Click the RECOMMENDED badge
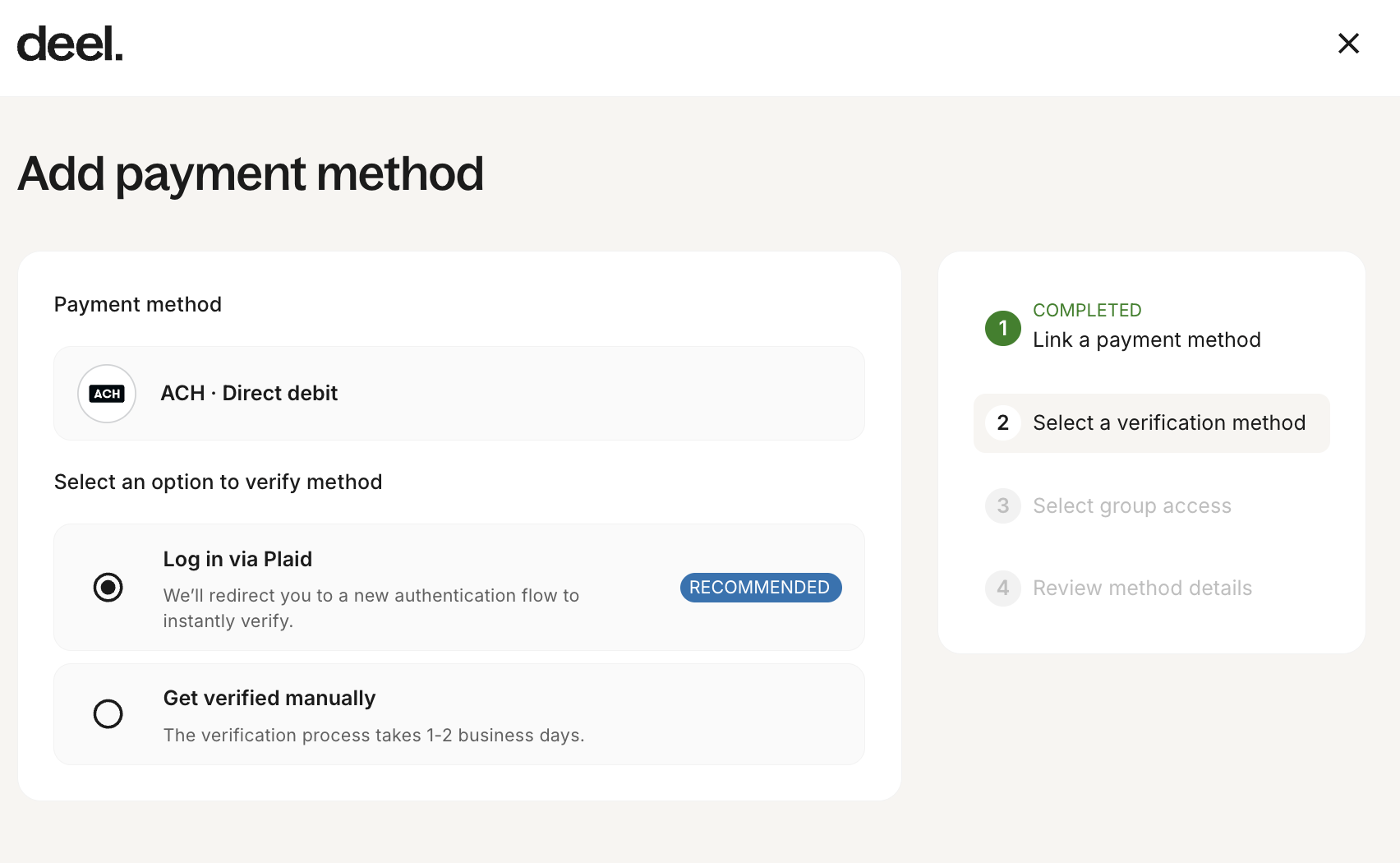Viewport: 1400px width, 863px height. [761, 588]
